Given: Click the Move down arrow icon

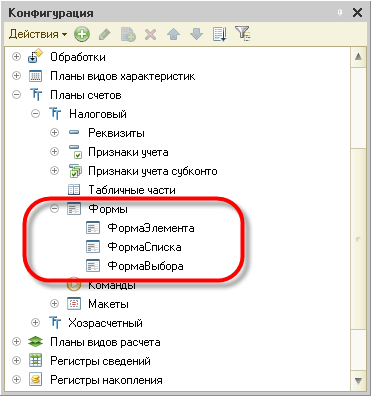Looking at the screenshot, I should pos(196,34).
